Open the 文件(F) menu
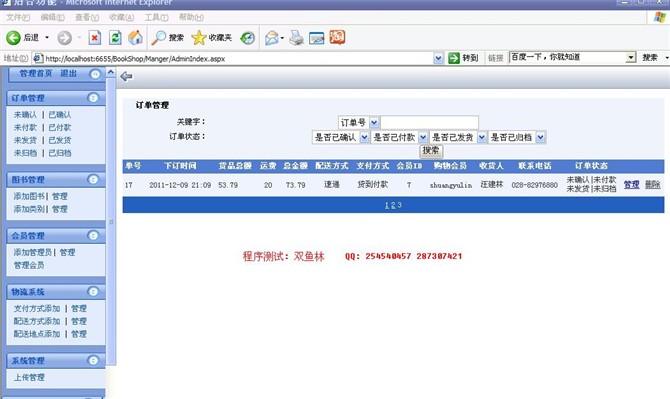670x399 pixels. (18, 17)
